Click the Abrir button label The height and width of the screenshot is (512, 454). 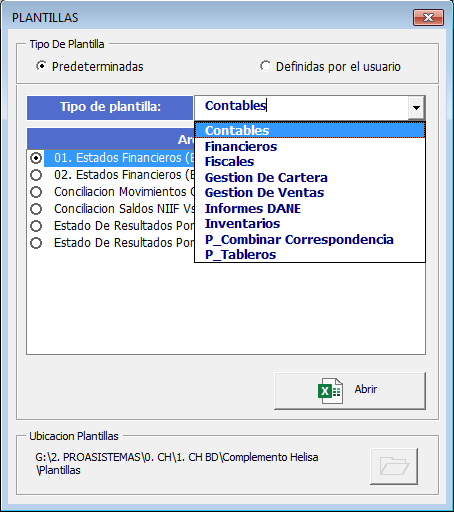(366, 389)
